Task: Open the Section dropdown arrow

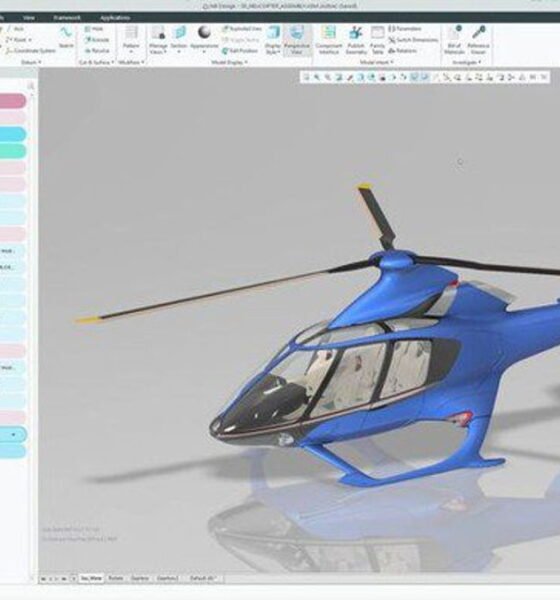Action: tap(179, 52)
